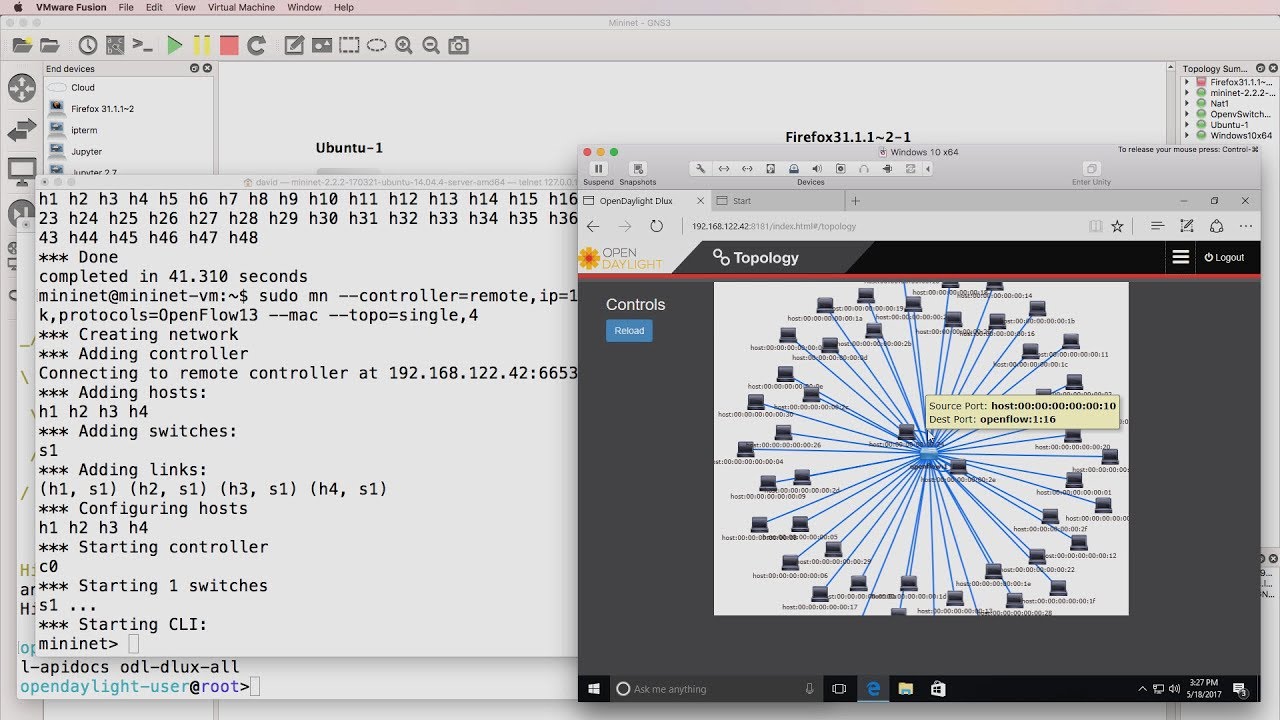Screen dimensions: 1280x720
Task: Browse end devices monitor icon in sidebar
Action: [x=21, y=171]
